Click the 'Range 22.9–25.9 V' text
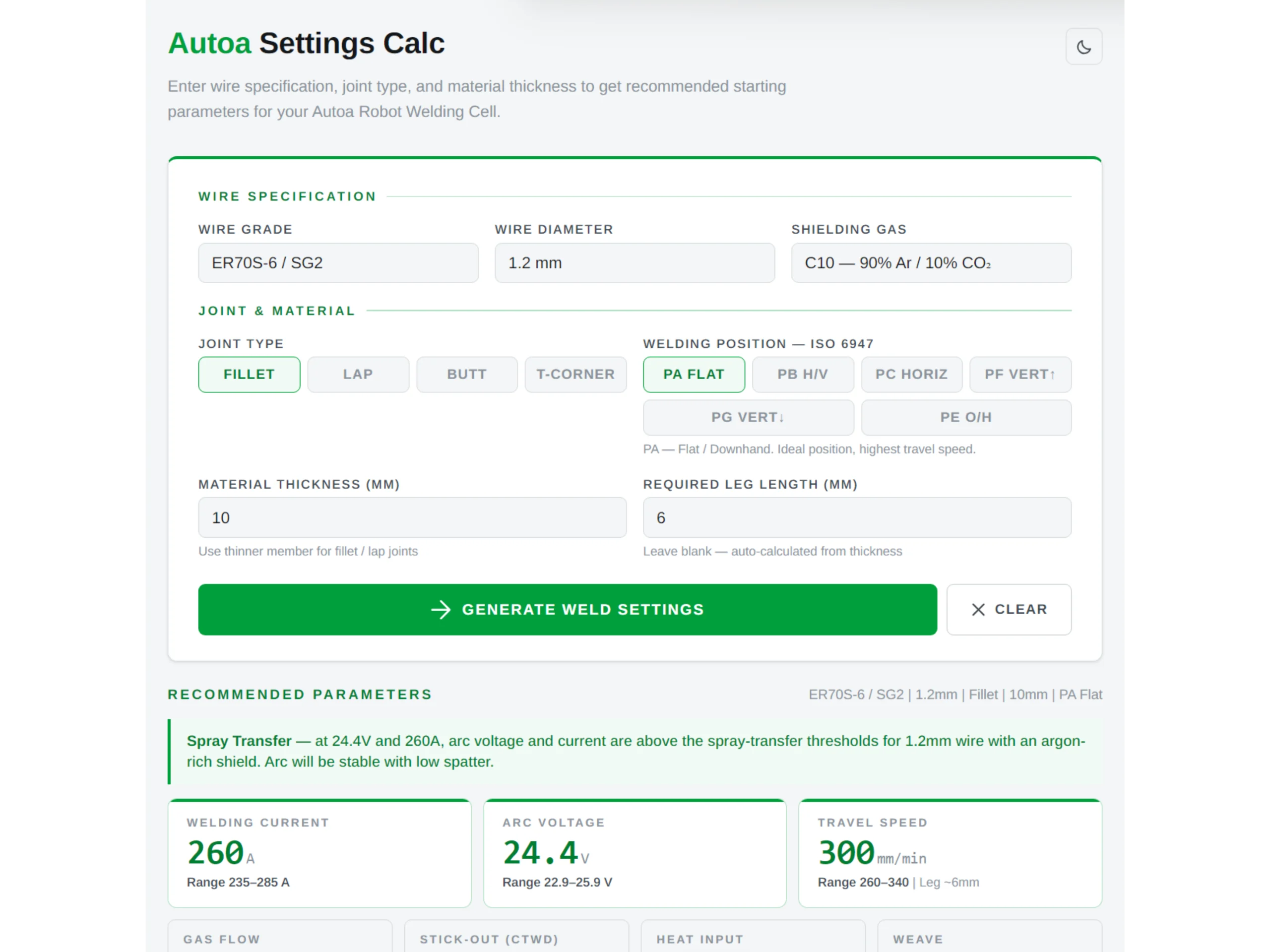The height and width of the screenshot is (952, 1270). (x=557, y=882)
